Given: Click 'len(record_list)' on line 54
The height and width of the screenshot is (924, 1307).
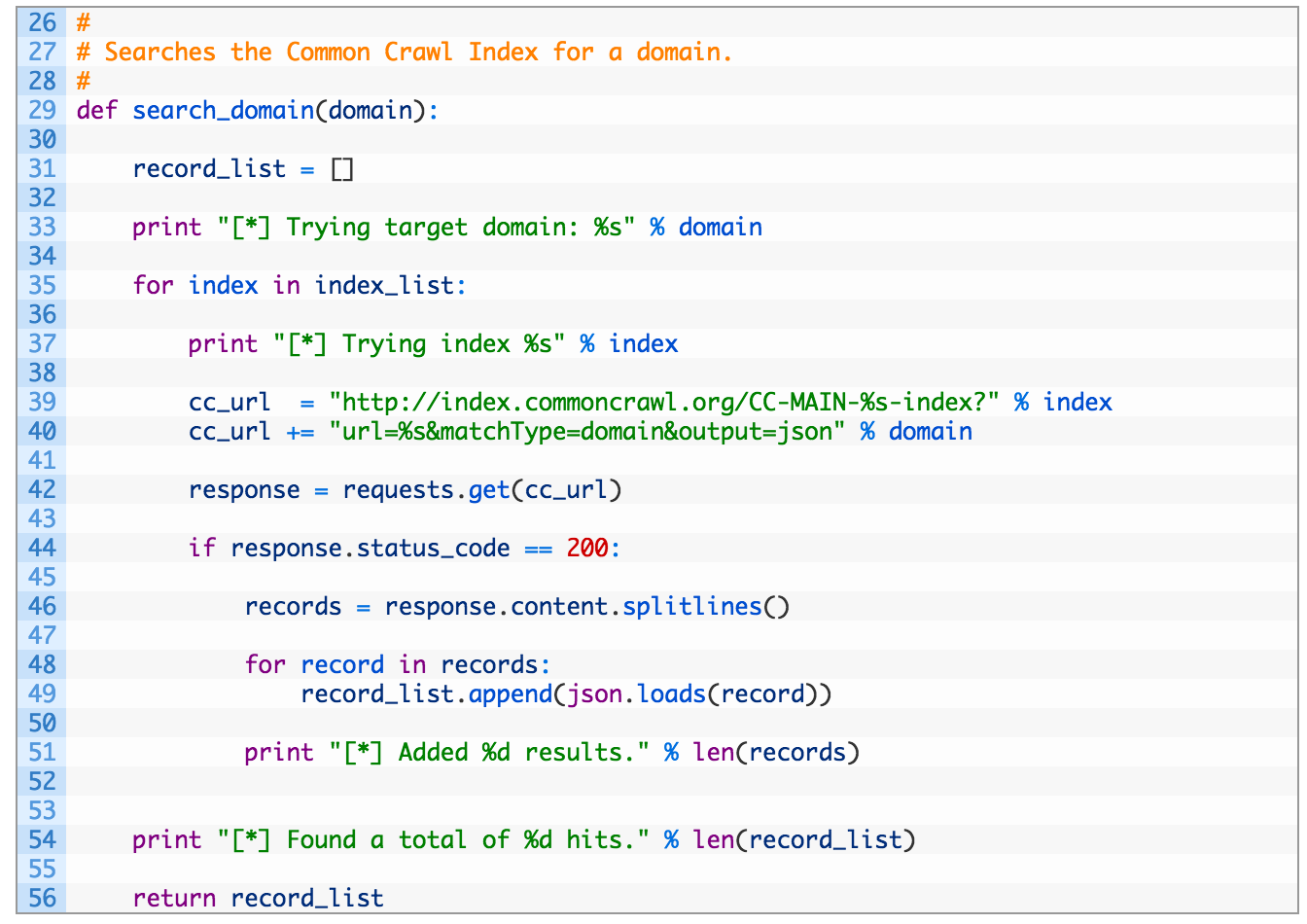Looking at the screenshot, I should click(804, 839).
